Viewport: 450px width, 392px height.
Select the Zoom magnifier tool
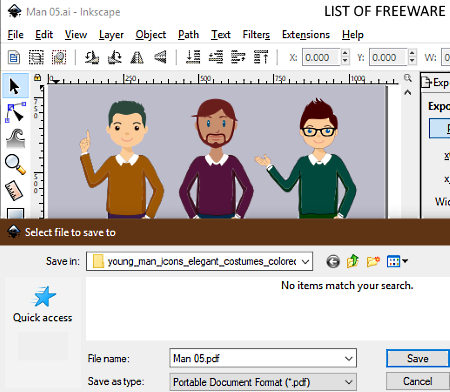[15, 164]
